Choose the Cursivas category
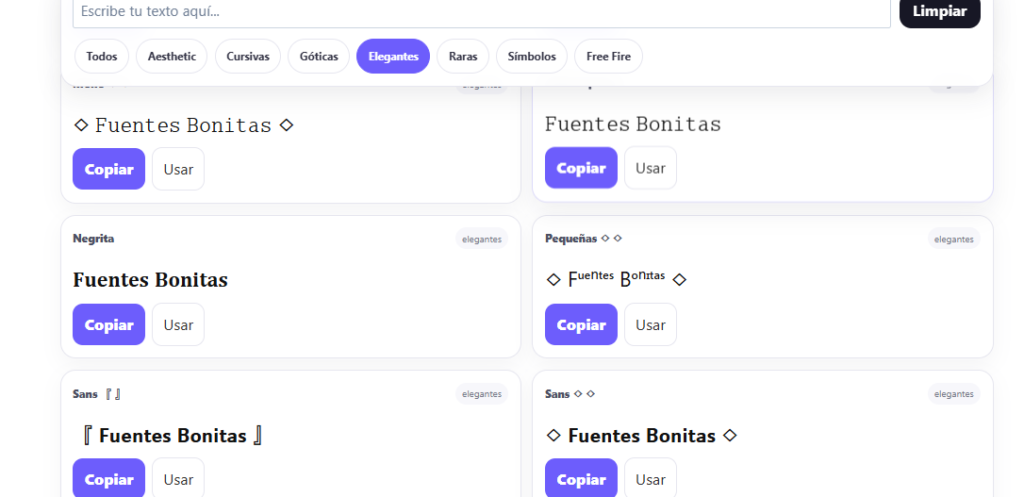 click(248, 56)
